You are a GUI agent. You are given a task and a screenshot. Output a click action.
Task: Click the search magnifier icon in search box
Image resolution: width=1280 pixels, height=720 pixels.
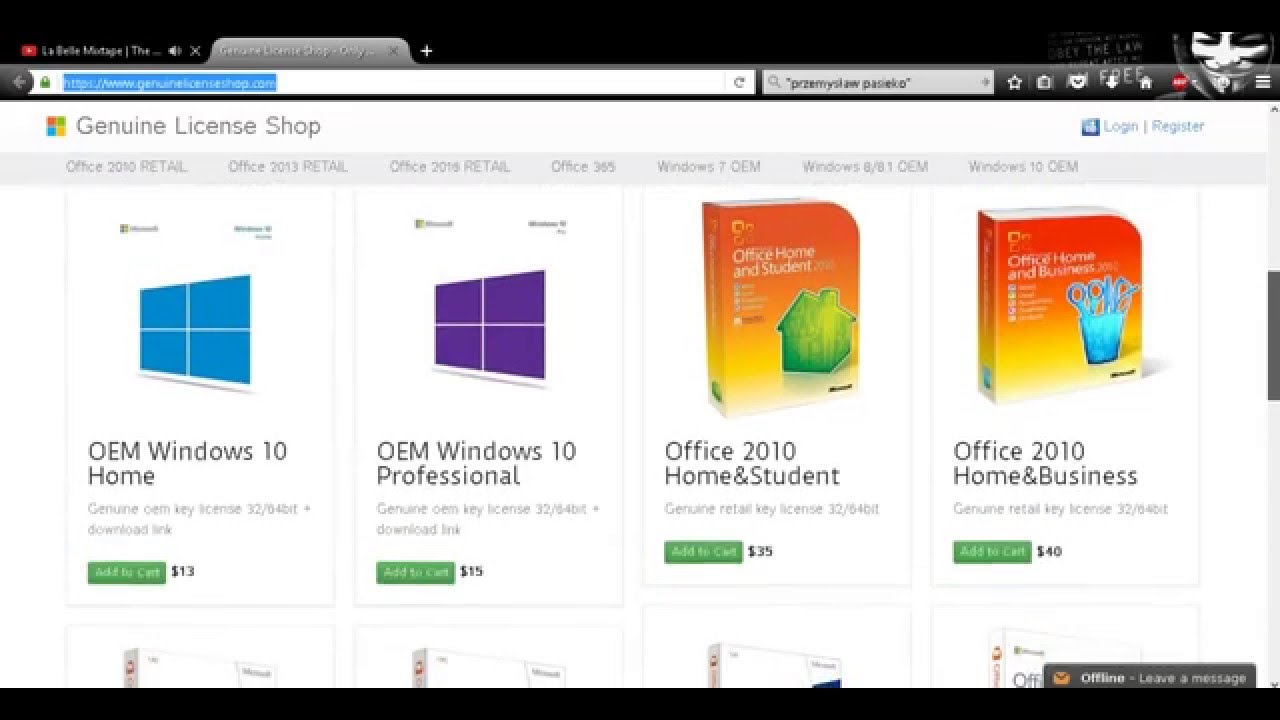click(774, 83)
